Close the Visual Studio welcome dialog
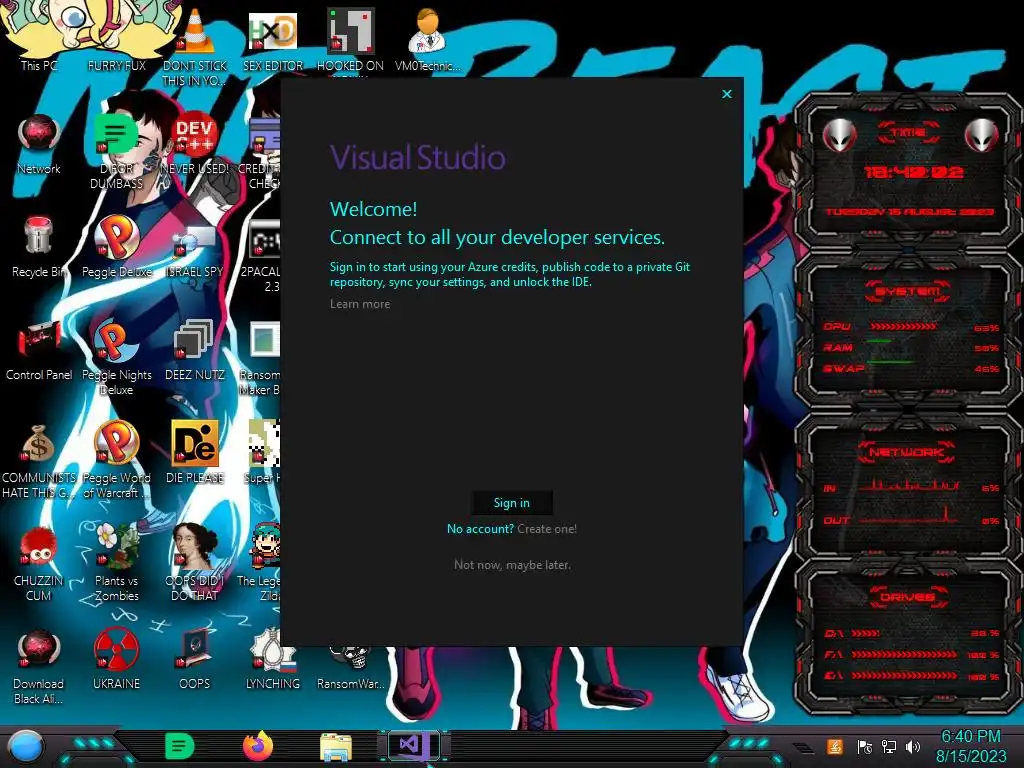 [x=727, y=94]
